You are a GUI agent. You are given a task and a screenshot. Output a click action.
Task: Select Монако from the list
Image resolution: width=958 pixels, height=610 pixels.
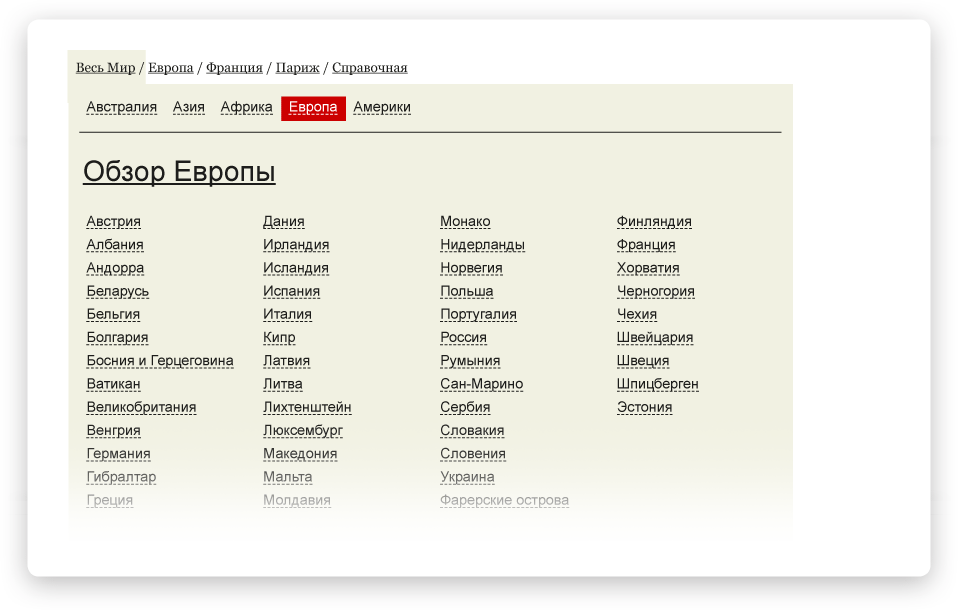(465, 222)
